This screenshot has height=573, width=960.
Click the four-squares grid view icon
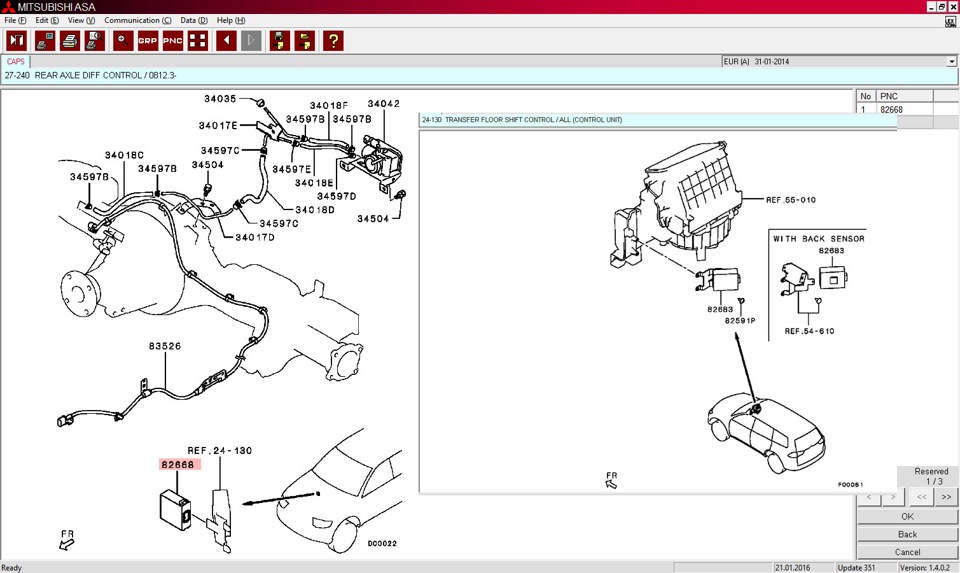pos(198,41)
